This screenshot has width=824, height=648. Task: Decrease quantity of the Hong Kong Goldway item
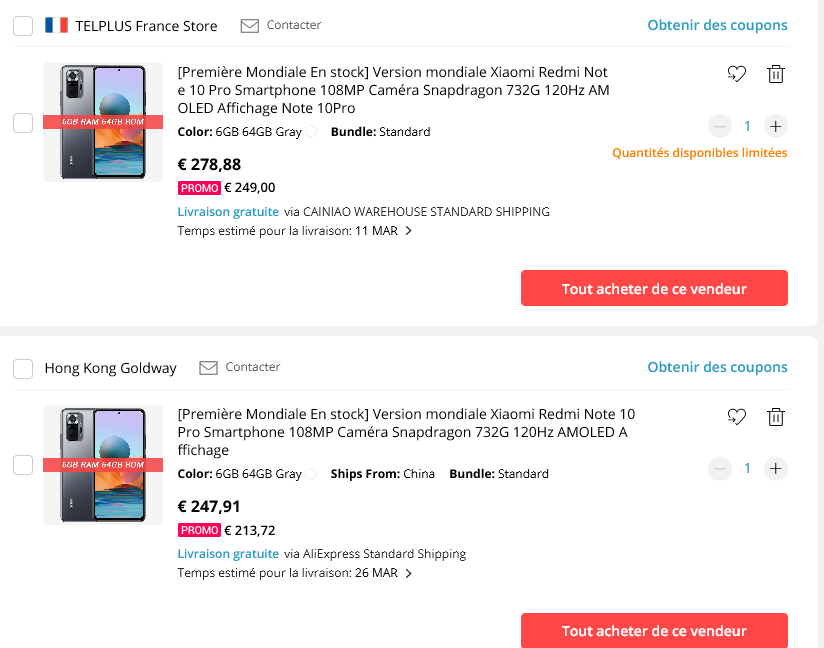pos(719,468)
